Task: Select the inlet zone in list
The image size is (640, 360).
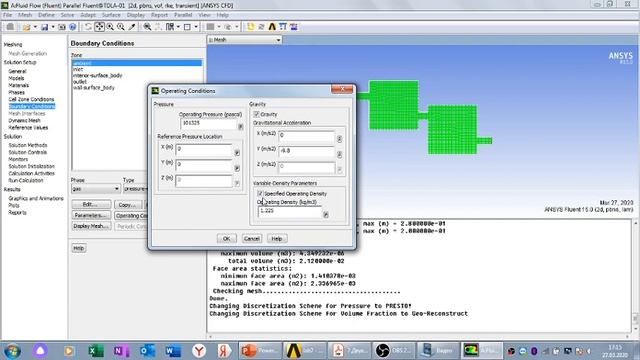Action: pos(78,69)
